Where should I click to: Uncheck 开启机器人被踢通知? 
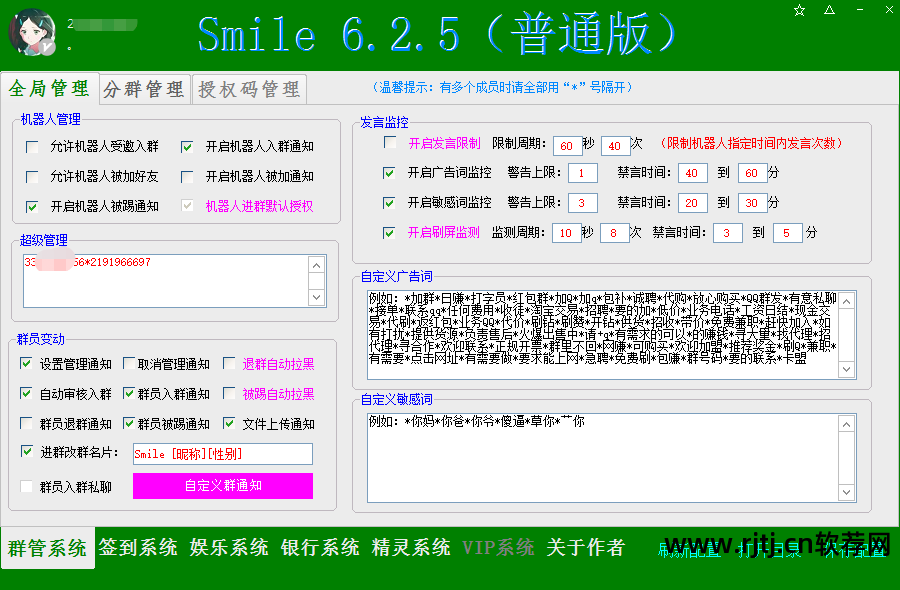(32, 207)
